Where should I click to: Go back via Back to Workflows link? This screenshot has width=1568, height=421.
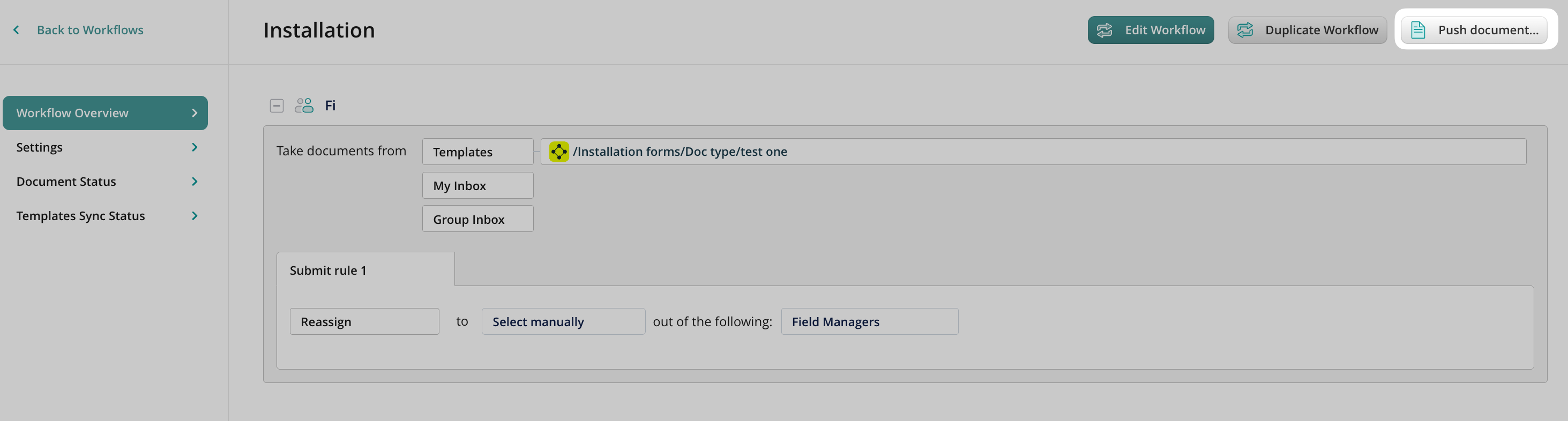click(90, 30)
